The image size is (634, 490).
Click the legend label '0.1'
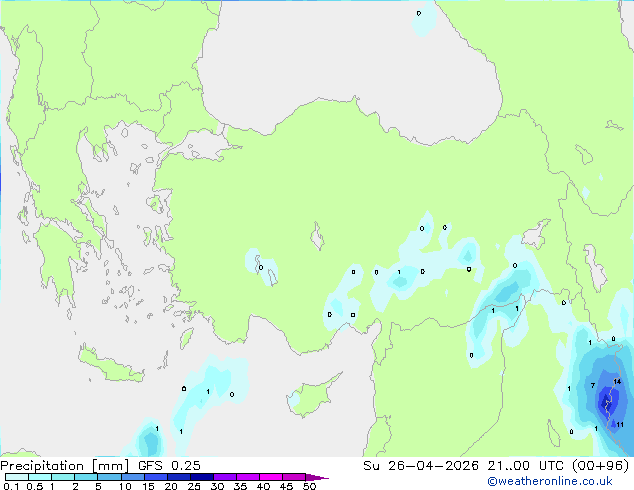point(11,486)
